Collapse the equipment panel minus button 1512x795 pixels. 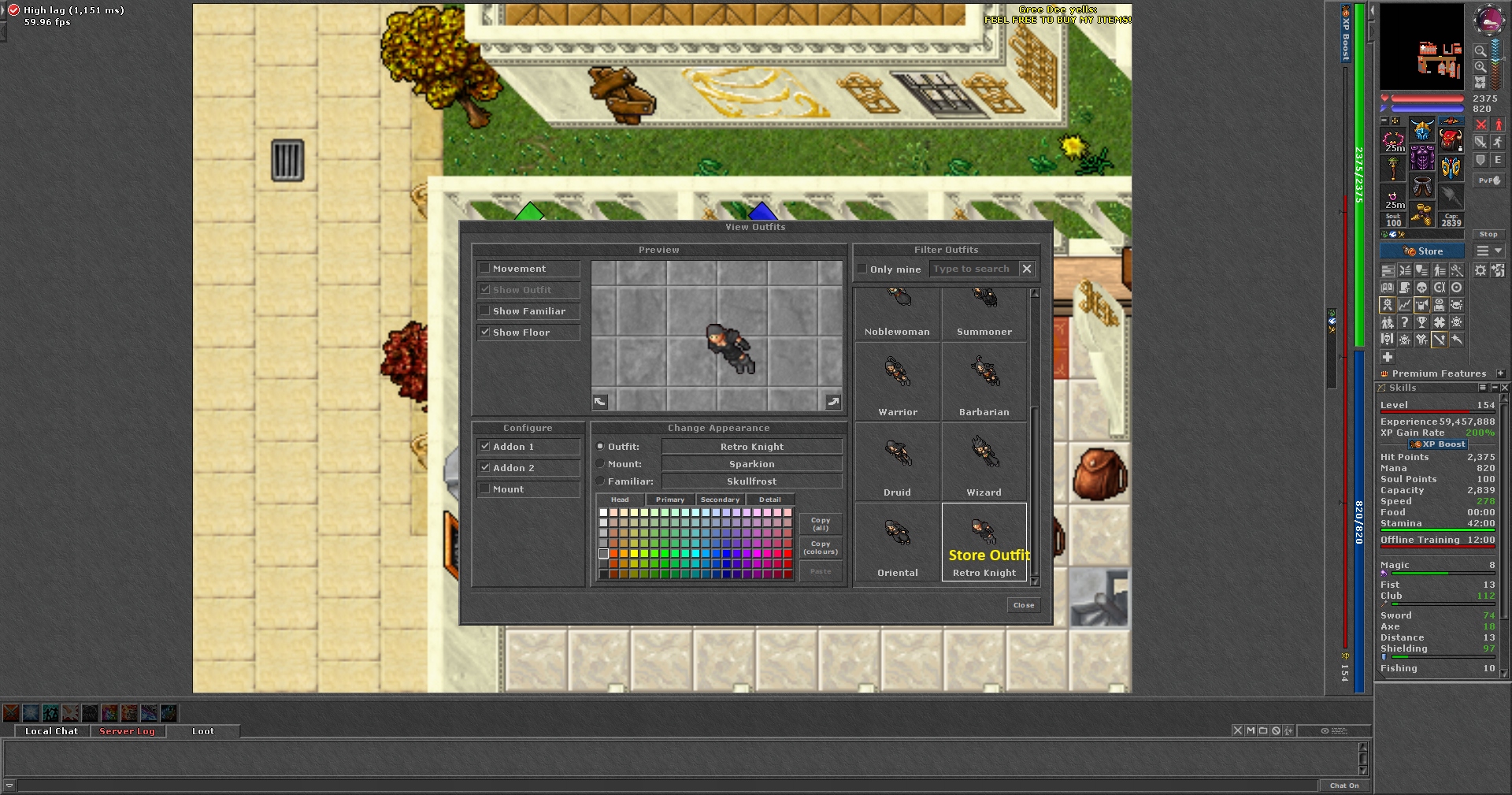(1384, 121)
